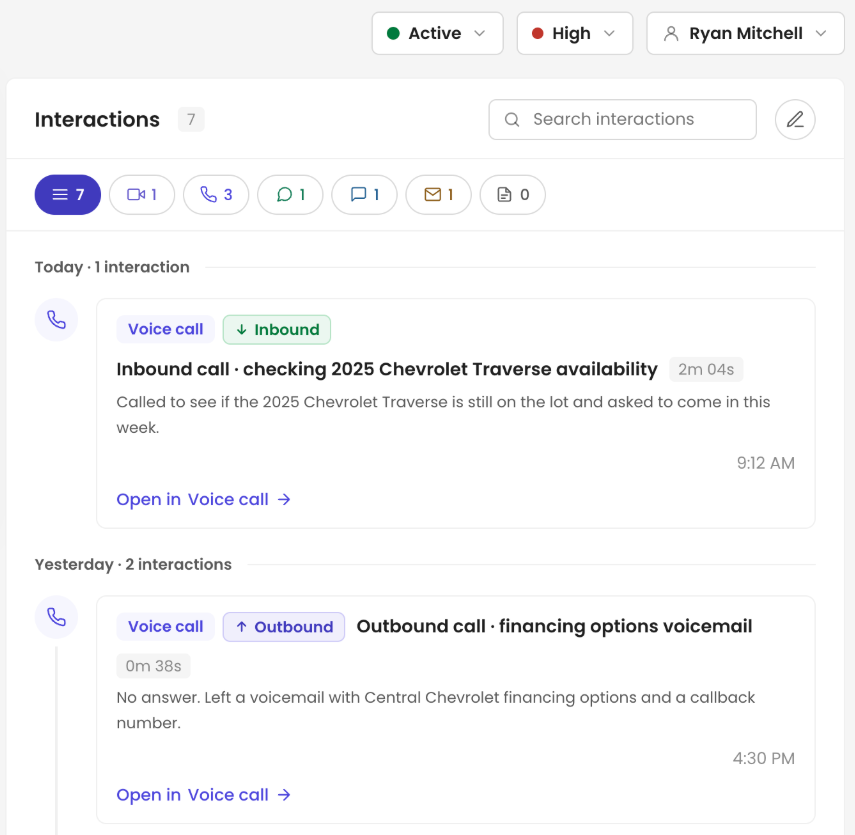This screenshot has width=855, height=835.
Task: Open the Ryan Mitchell assignee dropdown
Action: [x=745, y=33]
